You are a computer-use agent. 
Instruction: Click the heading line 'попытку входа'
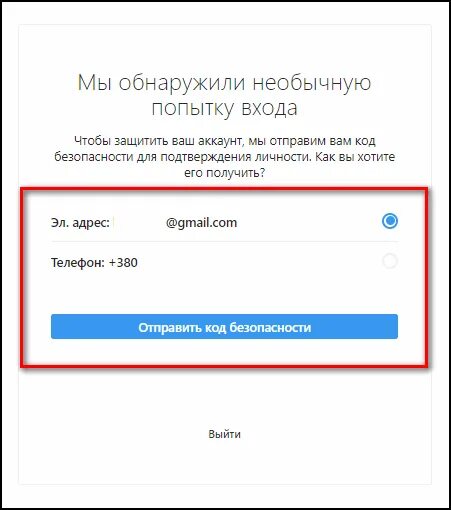[x=224, y=108]
